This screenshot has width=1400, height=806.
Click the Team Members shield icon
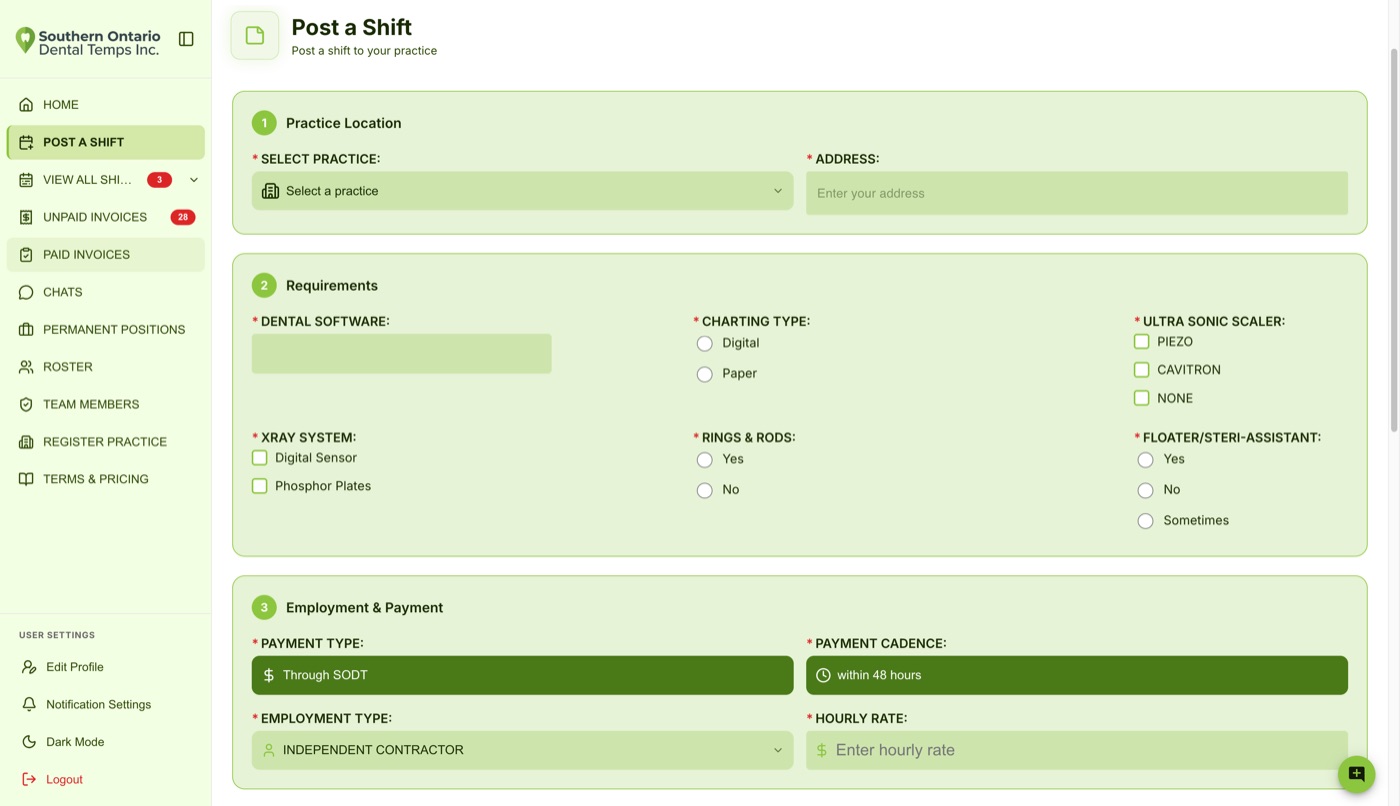(26, 404)
